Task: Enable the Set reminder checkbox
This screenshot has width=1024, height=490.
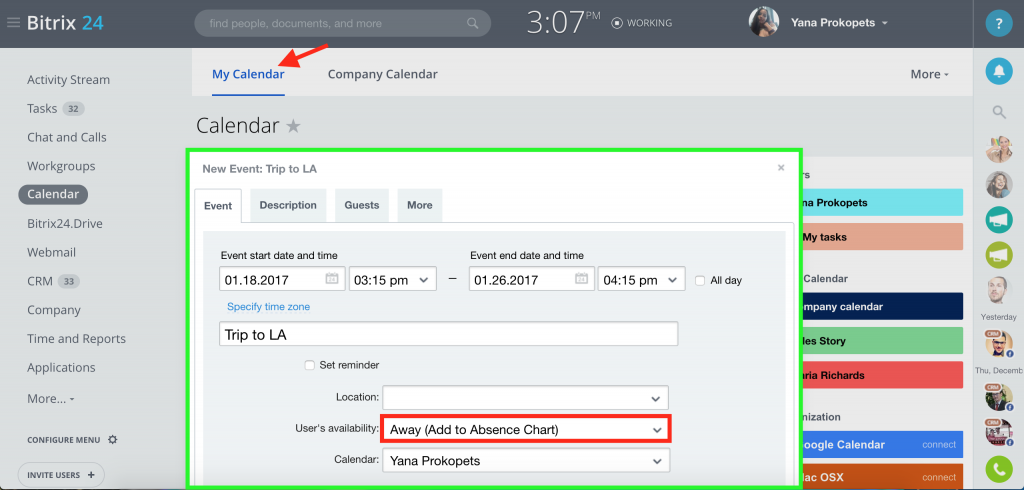Action: tap(310, 365)
